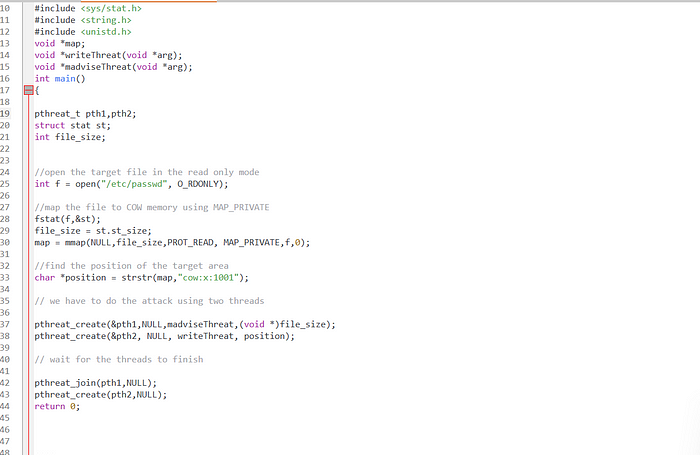Click 'pthreat_create(pth2,NULL);' line
Image resolution: width=700 pixels, height=455 pixels.
pyautogui.click(x=100, y=395)
